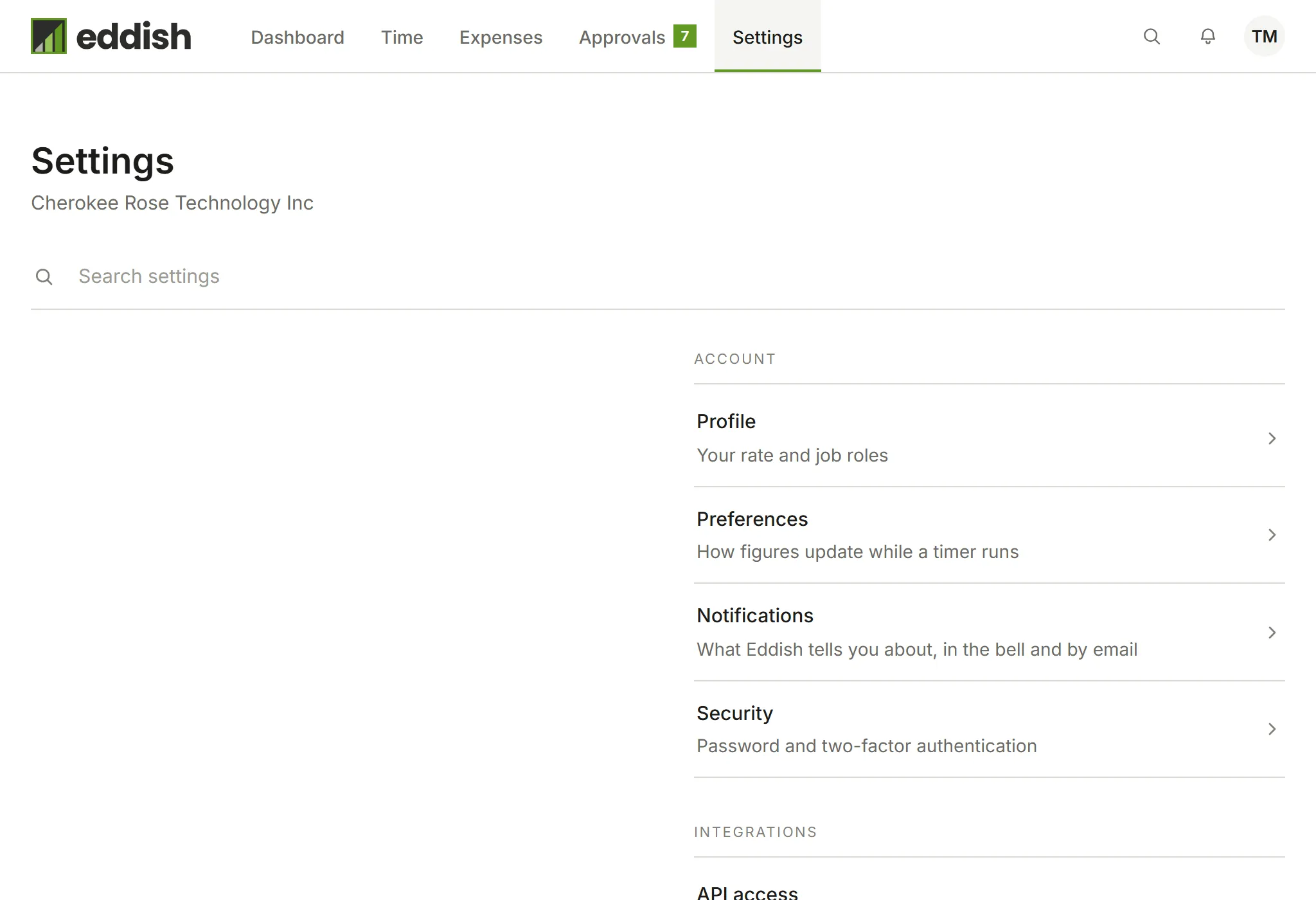Expand the Profile row chevron
This screenshot has height=900, width=1316.
tap(1272, 438)
